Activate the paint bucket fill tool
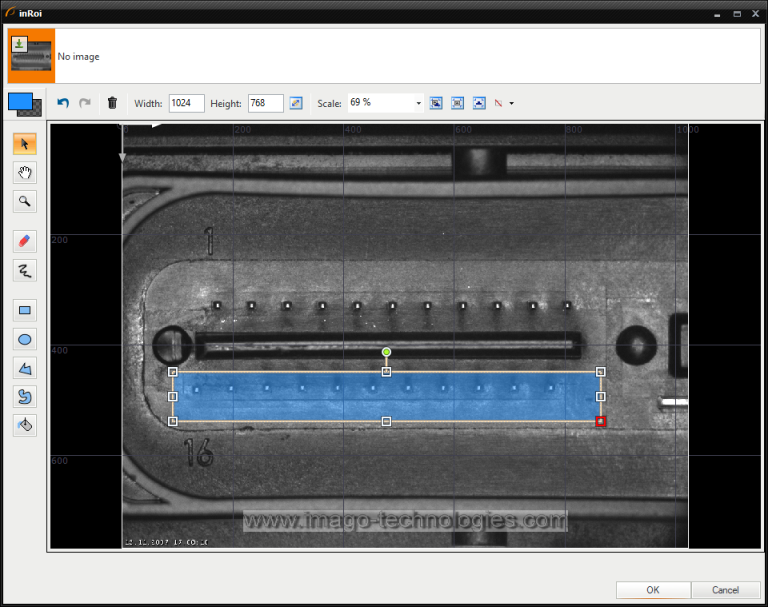Viewport: 768px width, 607px height. coord(25,425)
